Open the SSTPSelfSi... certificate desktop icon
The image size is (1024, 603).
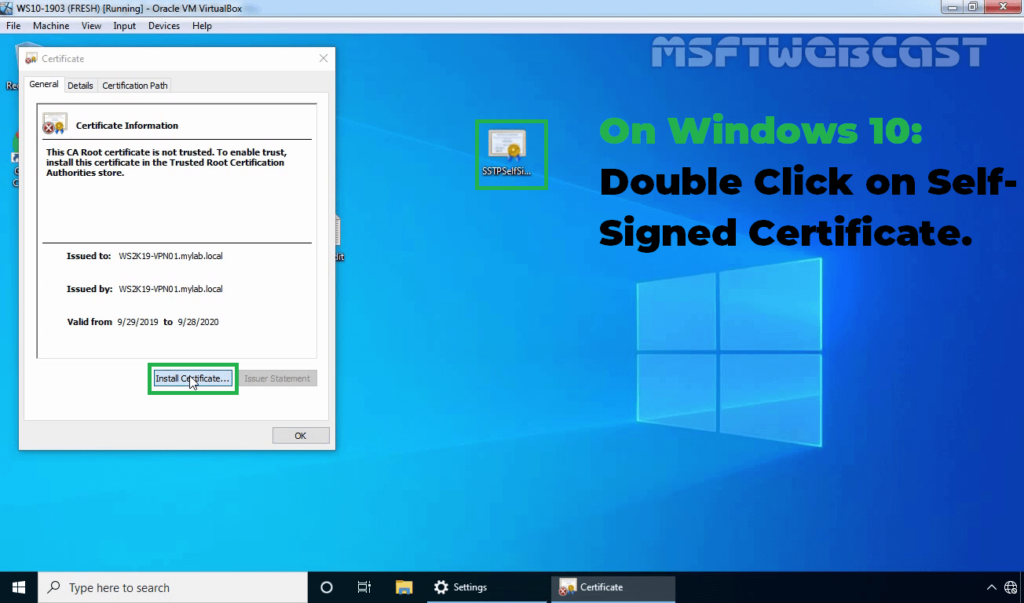(507, 153)
